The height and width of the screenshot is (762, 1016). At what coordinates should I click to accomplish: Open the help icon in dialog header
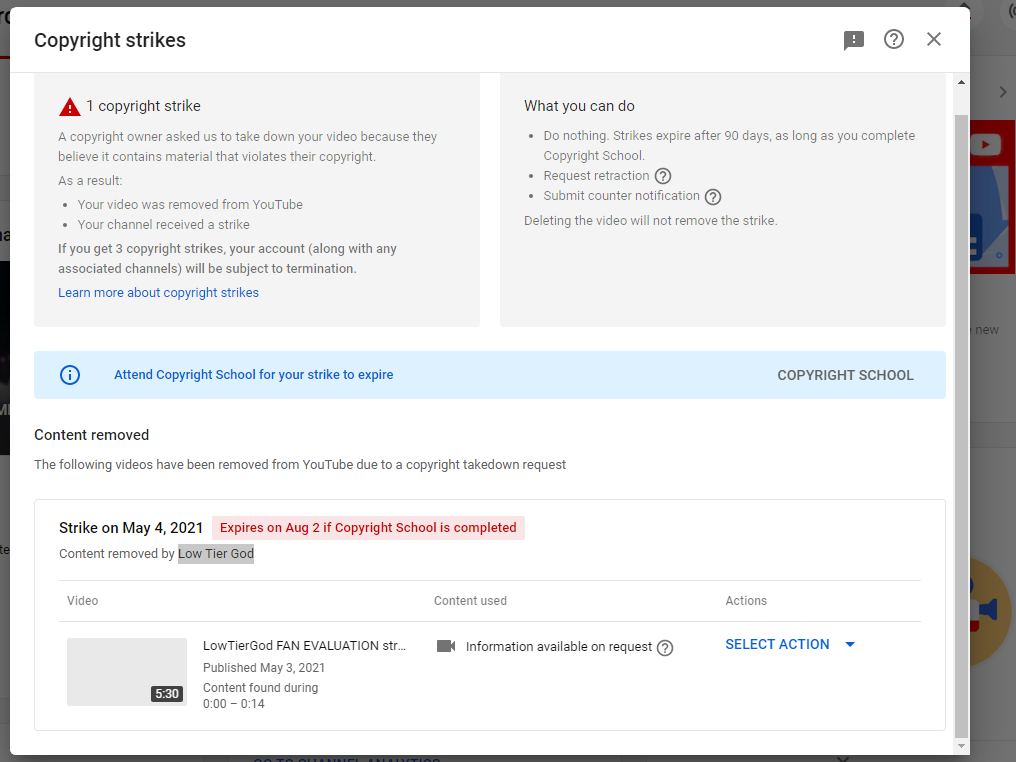tap(894, 40)
